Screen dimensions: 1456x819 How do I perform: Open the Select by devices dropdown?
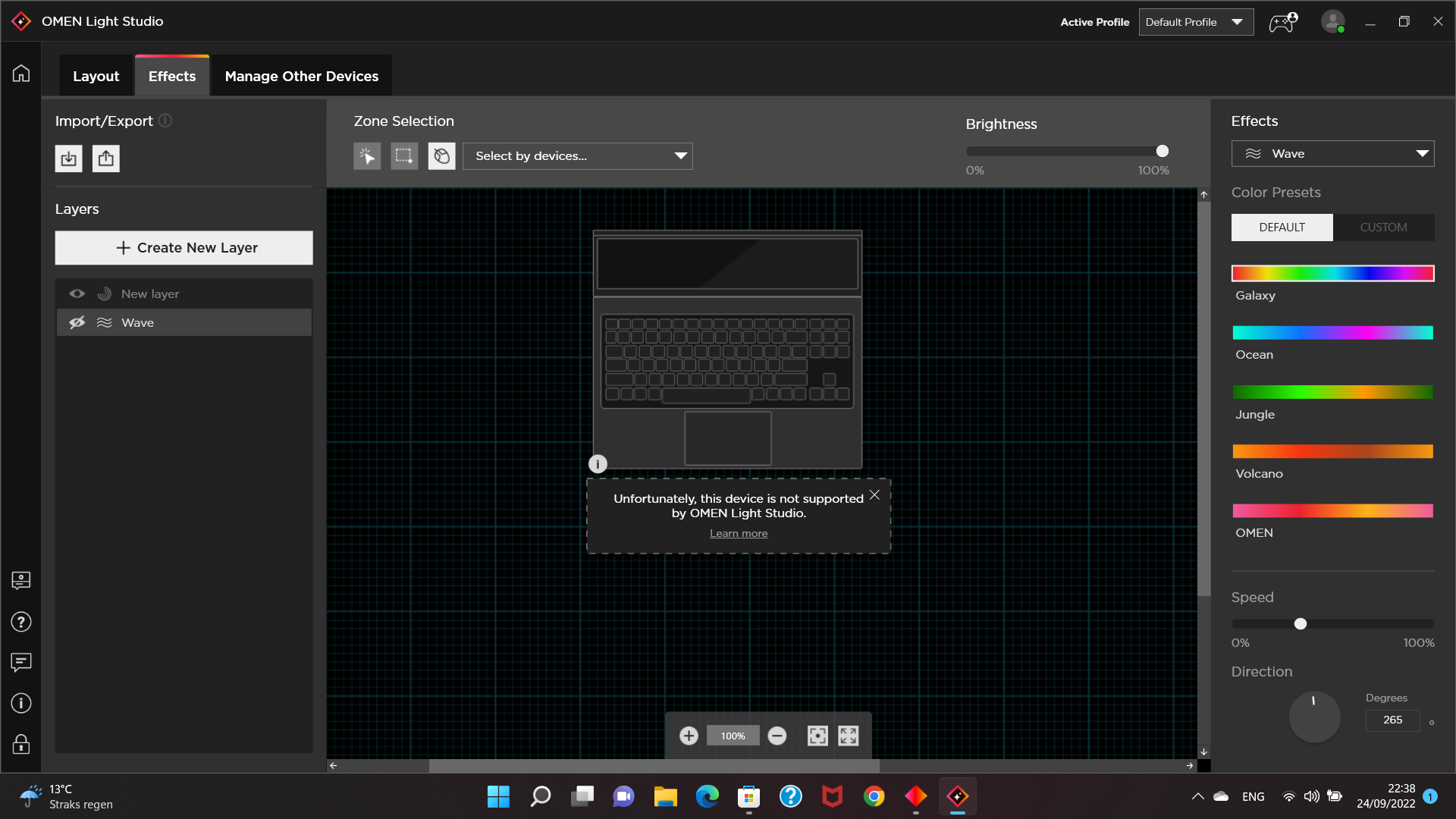click(x=577, y=156)
